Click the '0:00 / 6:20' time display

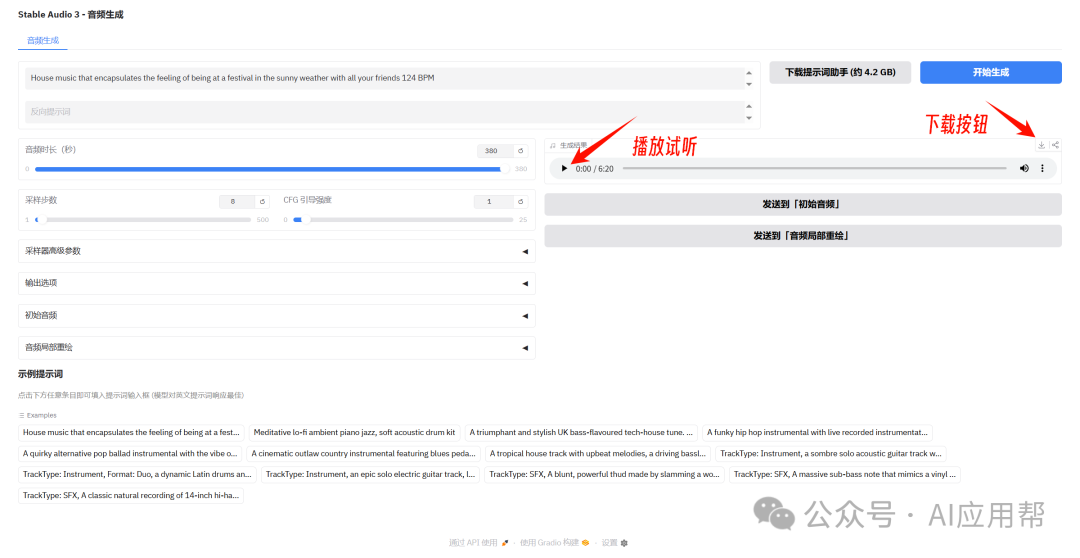(594, 169)
